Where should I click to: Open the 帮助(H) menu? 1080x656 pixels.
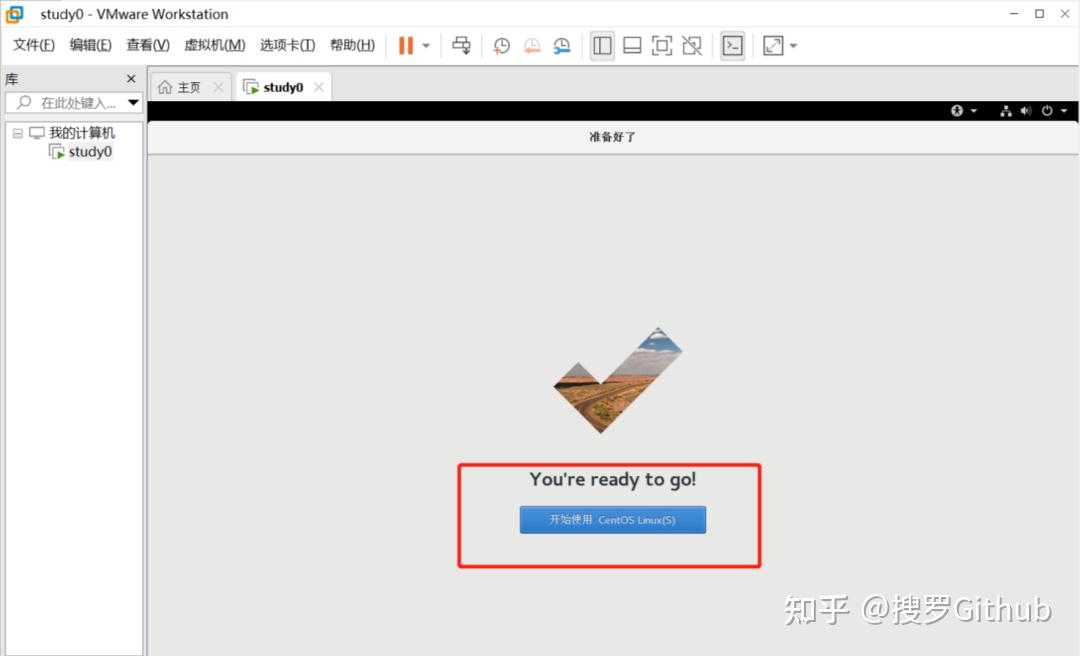tap(352, 45)
